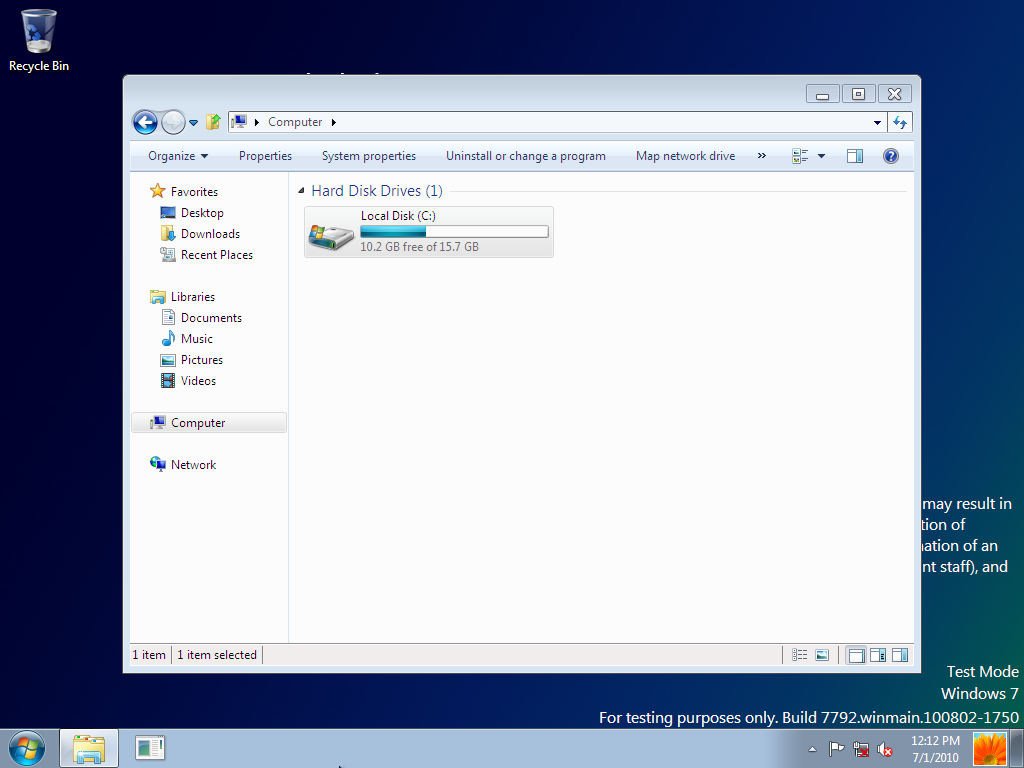Select Documents under Libraries
1024x768 pixels.
click(211, 318)
